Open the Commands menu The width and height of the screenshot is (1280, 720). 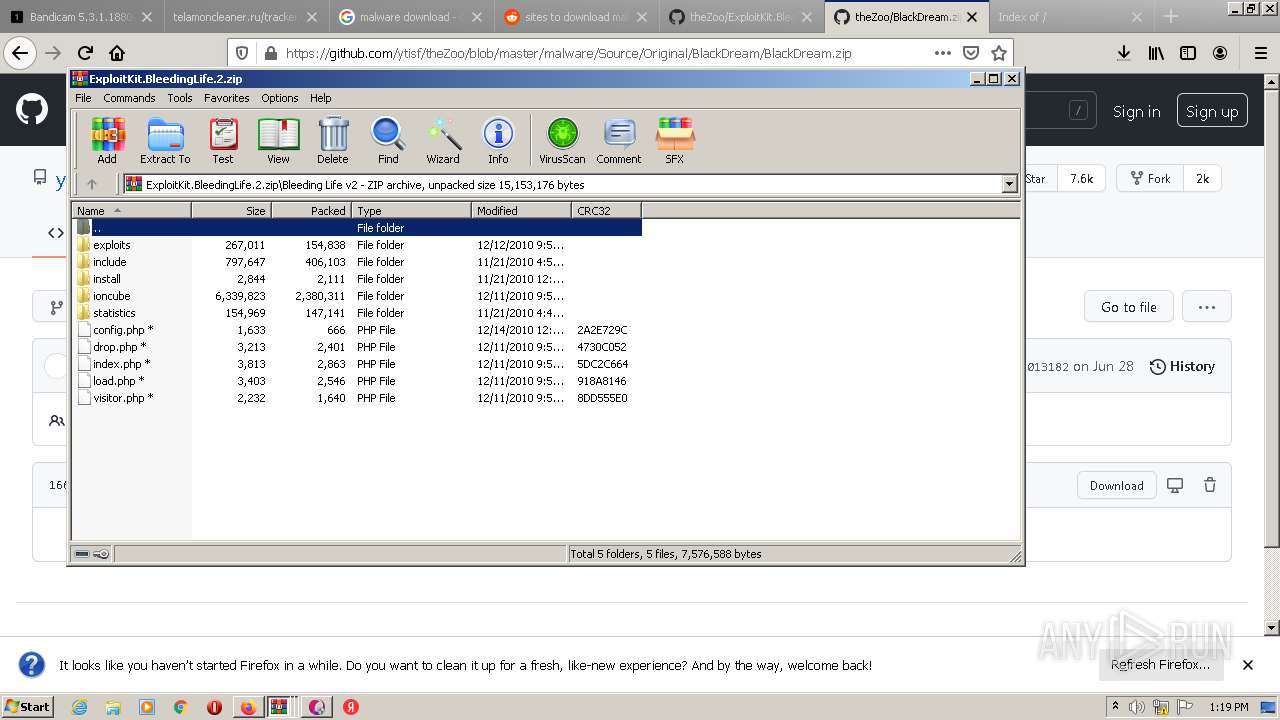click(129, 98)
